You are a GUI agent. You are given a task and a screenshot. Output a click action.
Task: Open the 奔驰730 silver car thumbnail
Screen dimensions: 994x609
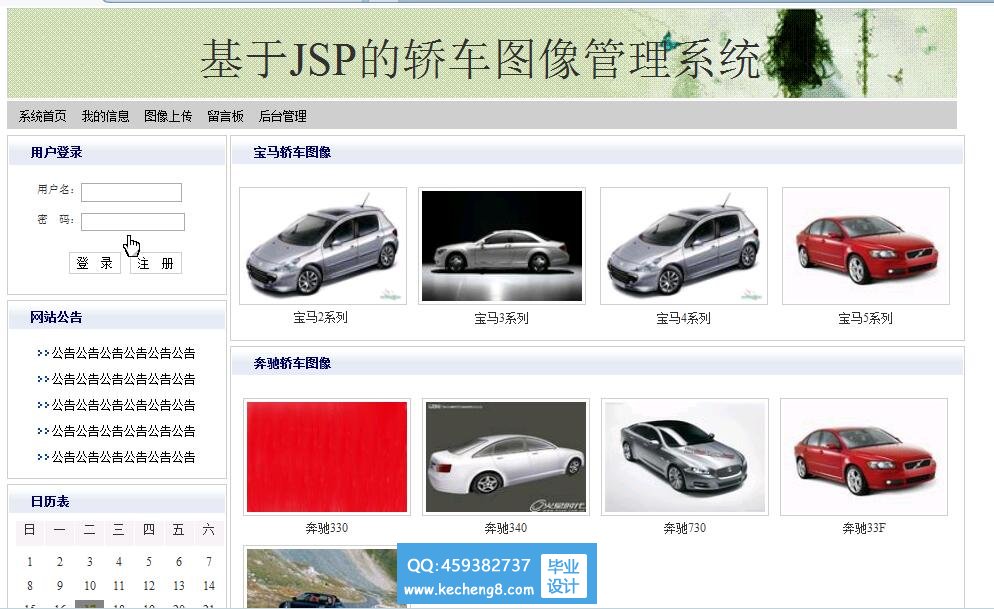coord(685,457)
